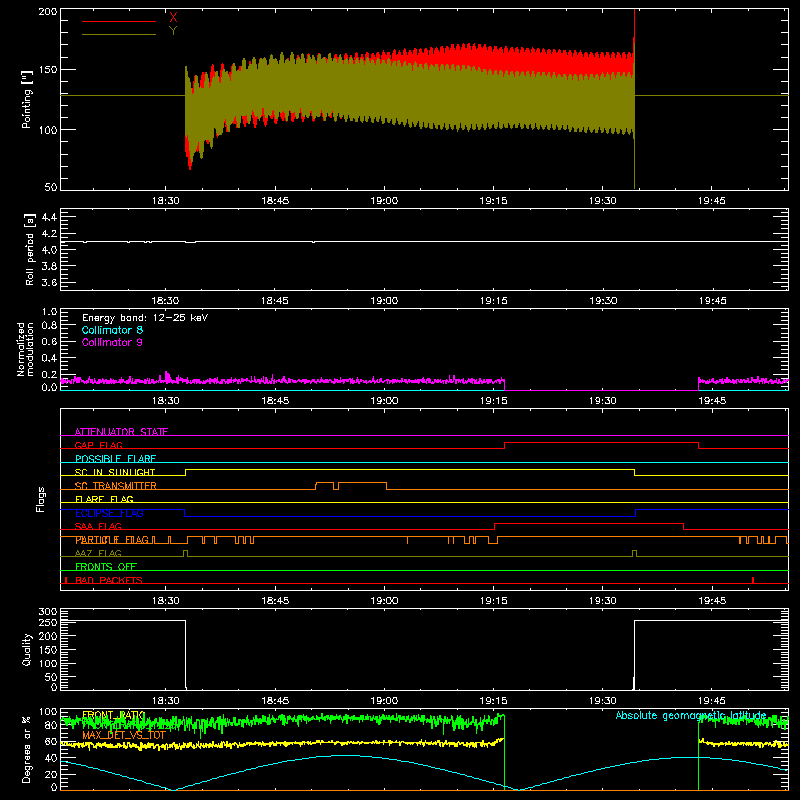Viewport: 800px width, 800px height.
Task: Click the 1.0 tick on modulation axis
Action: [49, 312]
